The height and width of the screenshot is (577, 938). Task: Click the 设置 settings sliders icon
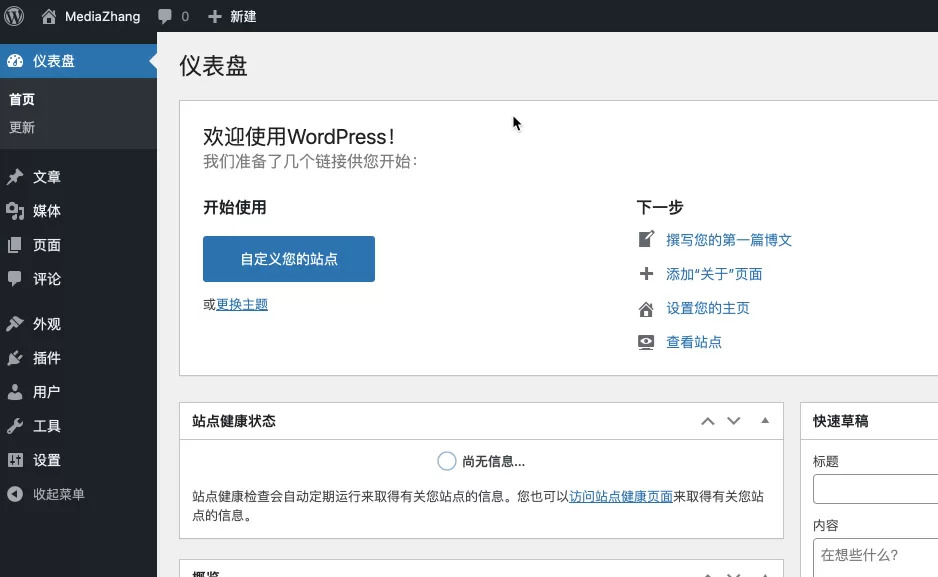(15, 460)
